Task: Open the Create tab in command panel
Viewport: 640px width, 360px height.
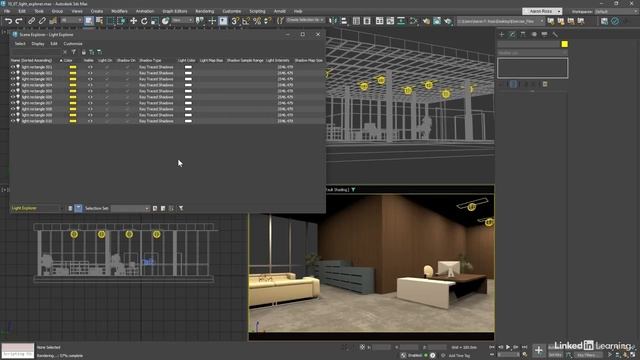Action: point(502,35)
